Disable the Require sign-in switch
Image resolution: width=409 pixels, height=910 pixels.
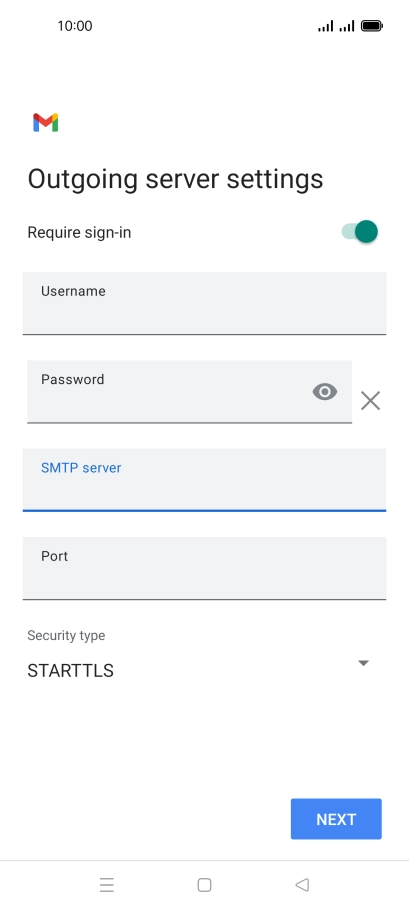click(x=360, y=232)
